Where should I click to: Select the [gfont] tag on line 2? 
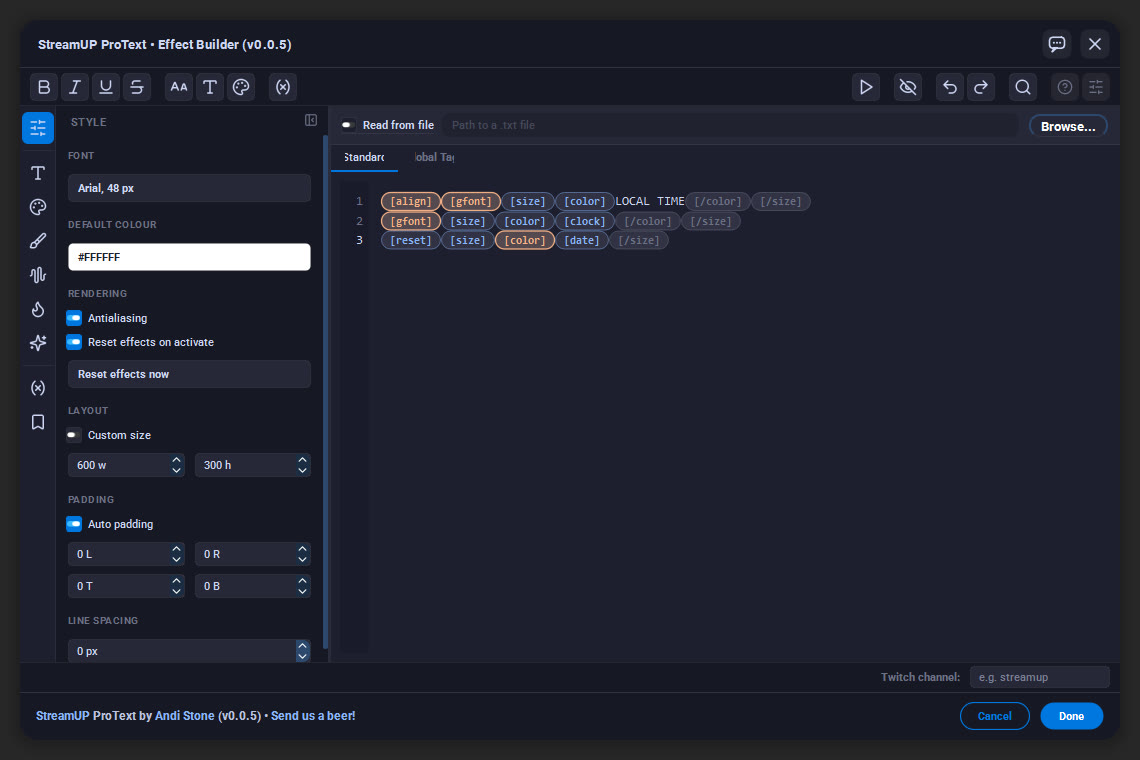[411, 221]
